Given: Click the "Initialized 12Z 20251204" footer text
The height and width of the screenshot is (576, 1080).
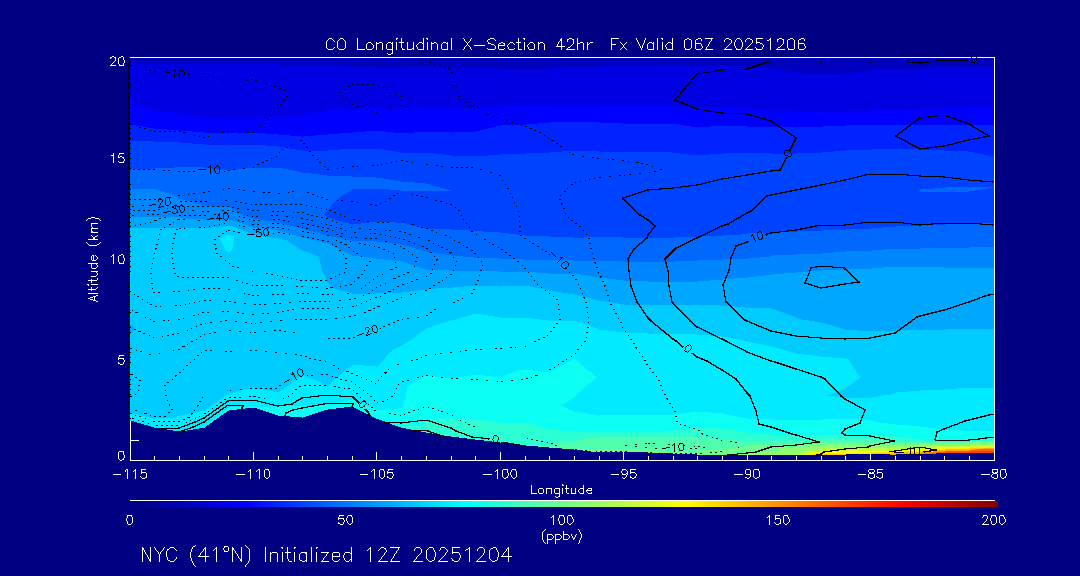Looking at the screenshot, I should (388, 555).
